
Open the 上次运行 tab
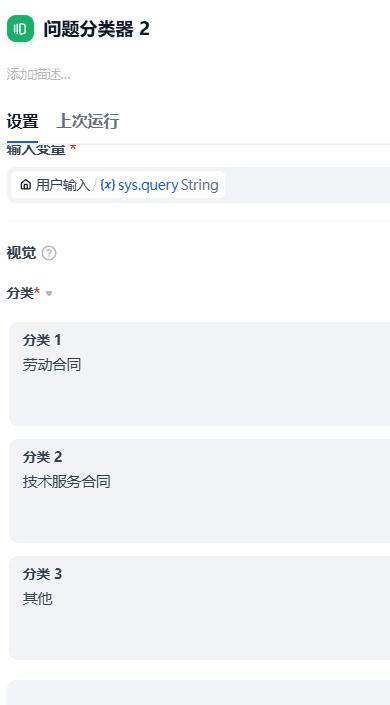[88, 121]
